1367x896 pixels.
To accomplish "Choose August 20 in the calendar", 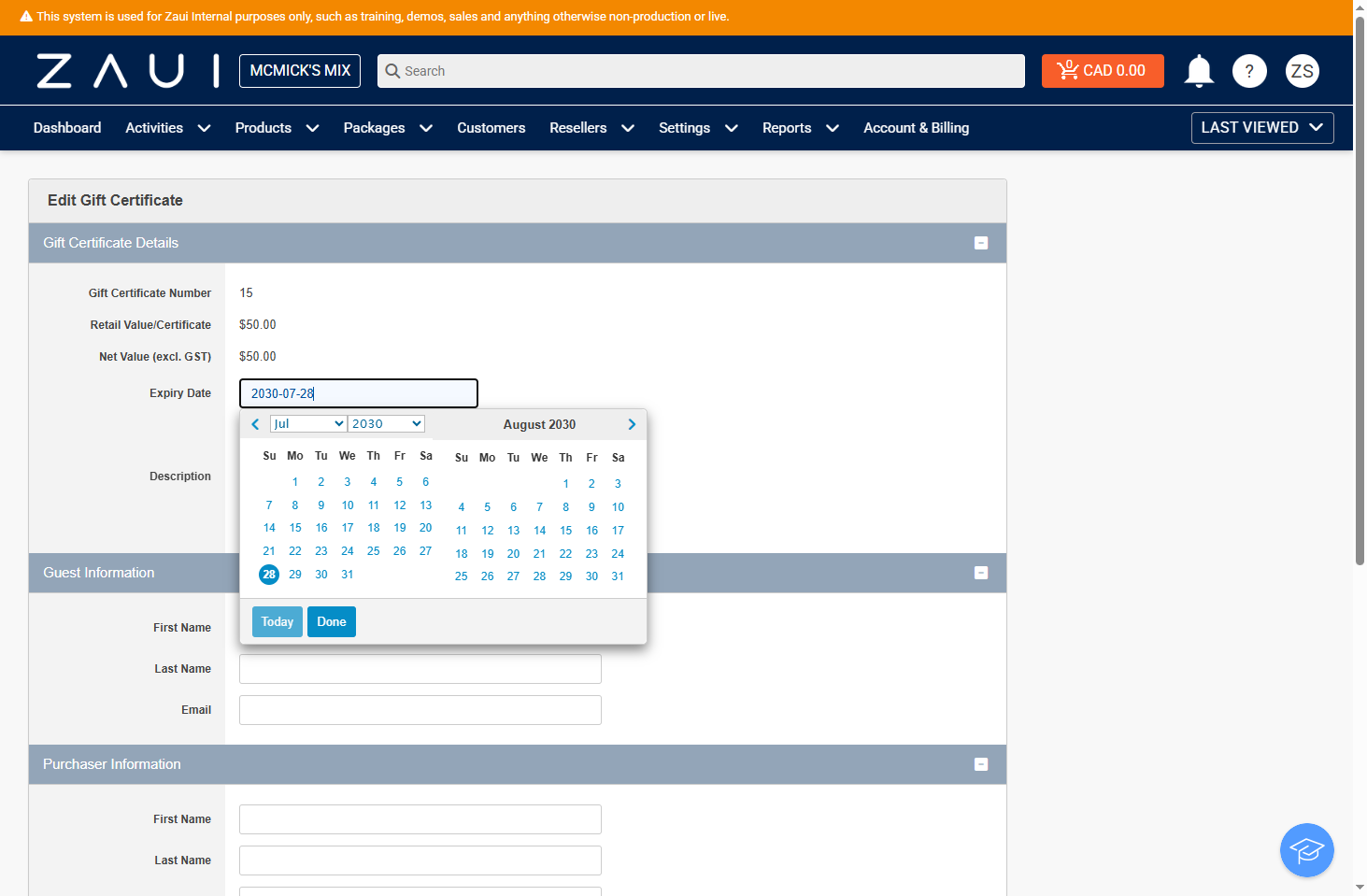I will tap(514, 554).
